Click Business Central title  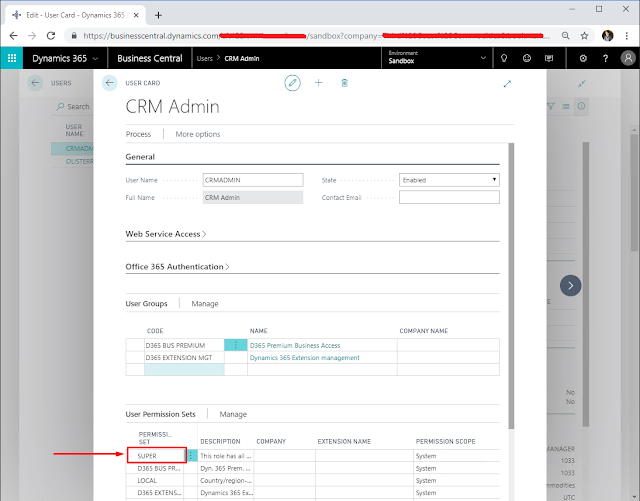pos(149,58)
